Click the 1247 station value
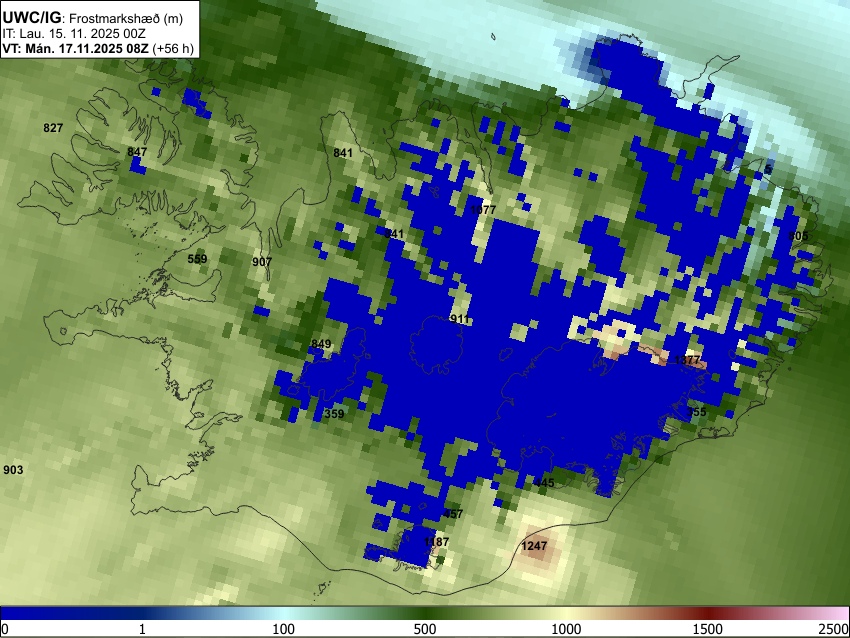 [x=534, y=546]
